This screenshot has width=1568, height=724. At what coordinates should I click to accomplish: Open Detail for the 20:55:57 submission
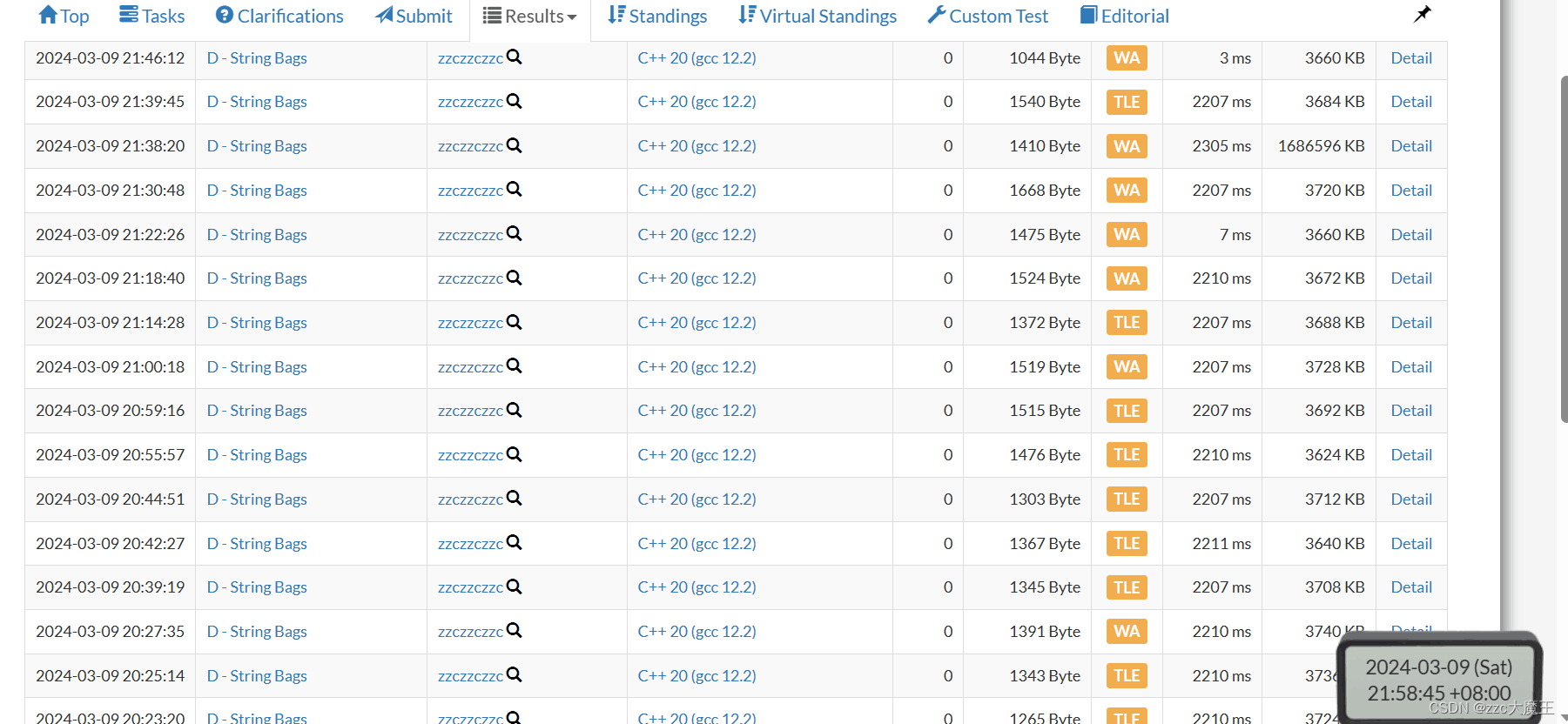(1411, 454)
